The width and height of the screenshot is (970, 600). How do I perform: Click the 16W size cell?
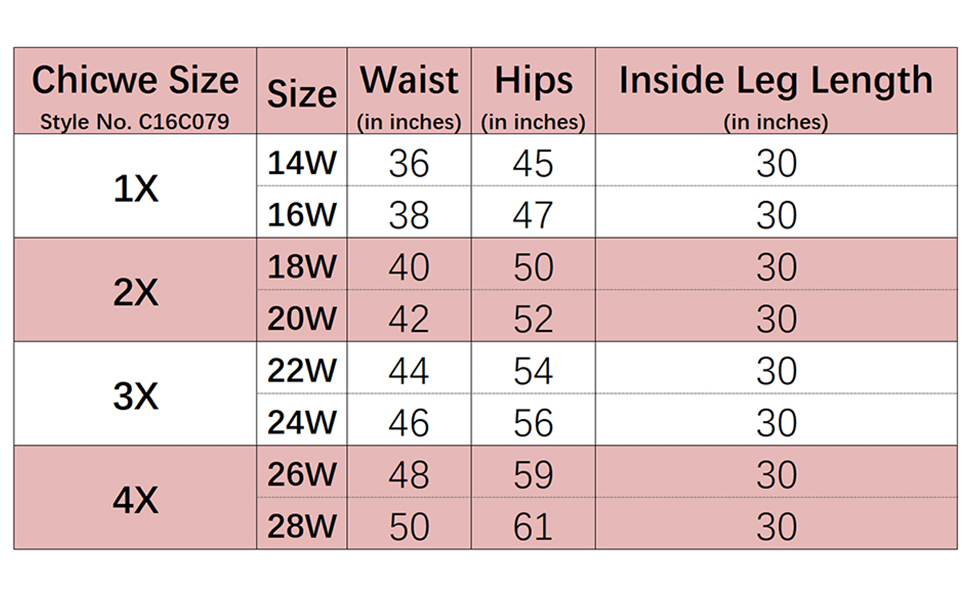(301, 214)
